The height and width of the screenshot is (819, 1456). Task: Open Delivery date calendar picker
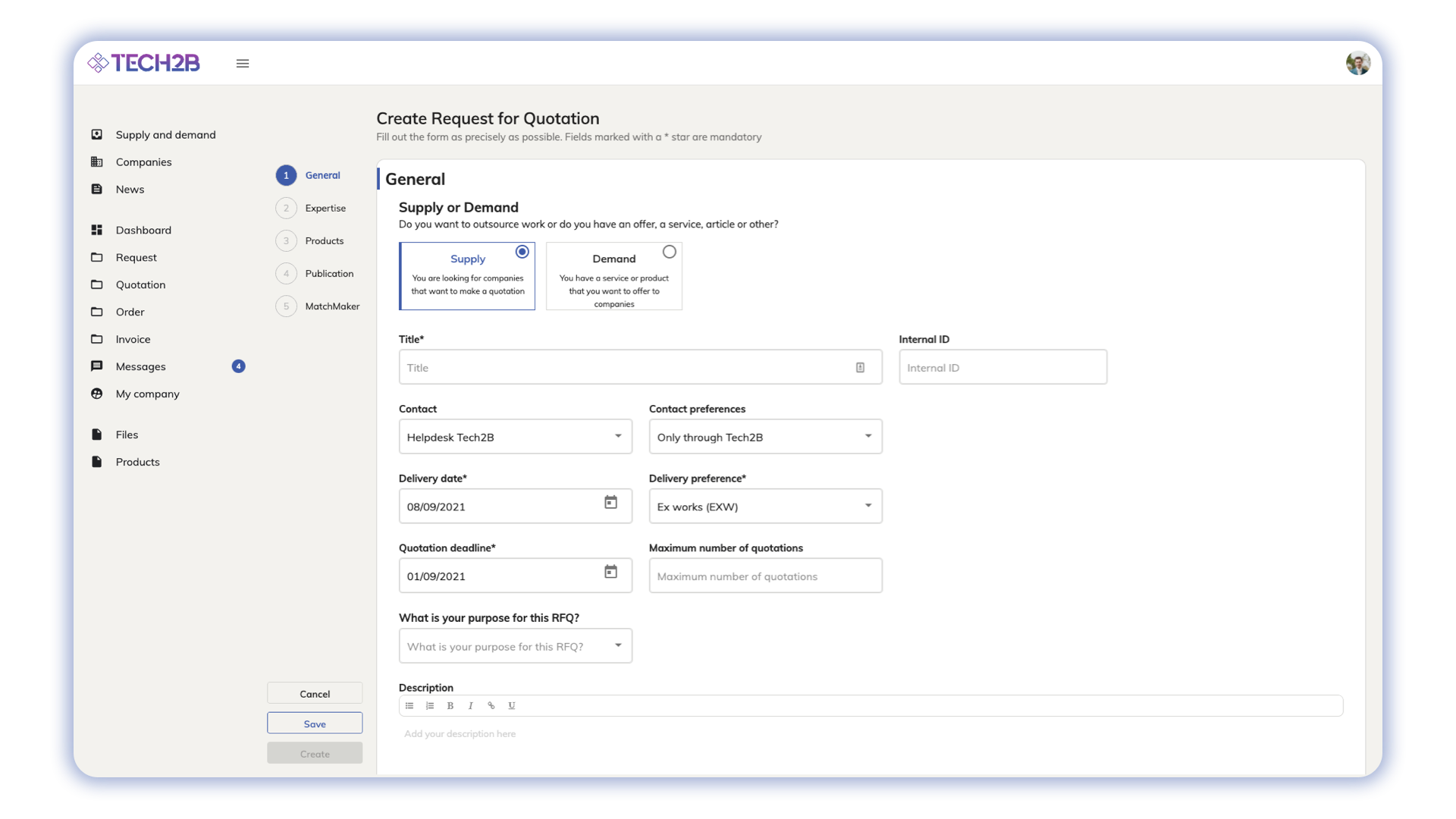coord(610,503)
